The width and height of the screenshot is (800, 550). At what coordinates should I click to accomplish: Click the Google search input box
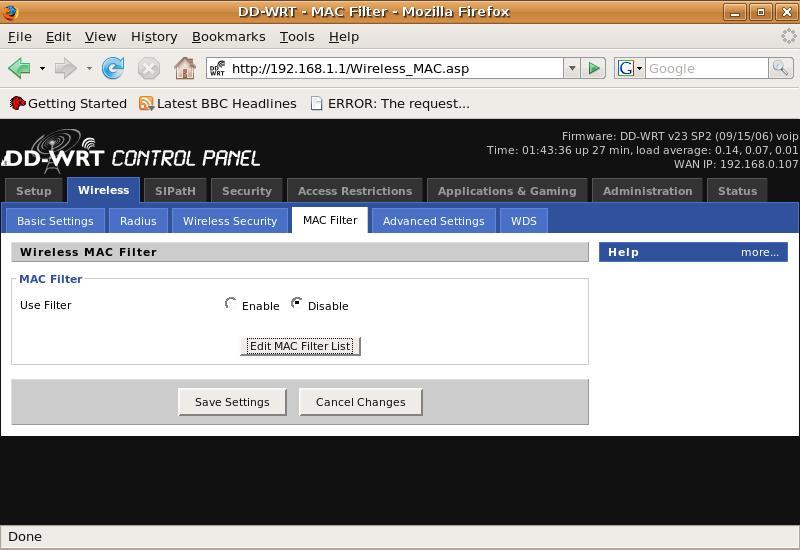pyautogui.click(x=707, y=68)
